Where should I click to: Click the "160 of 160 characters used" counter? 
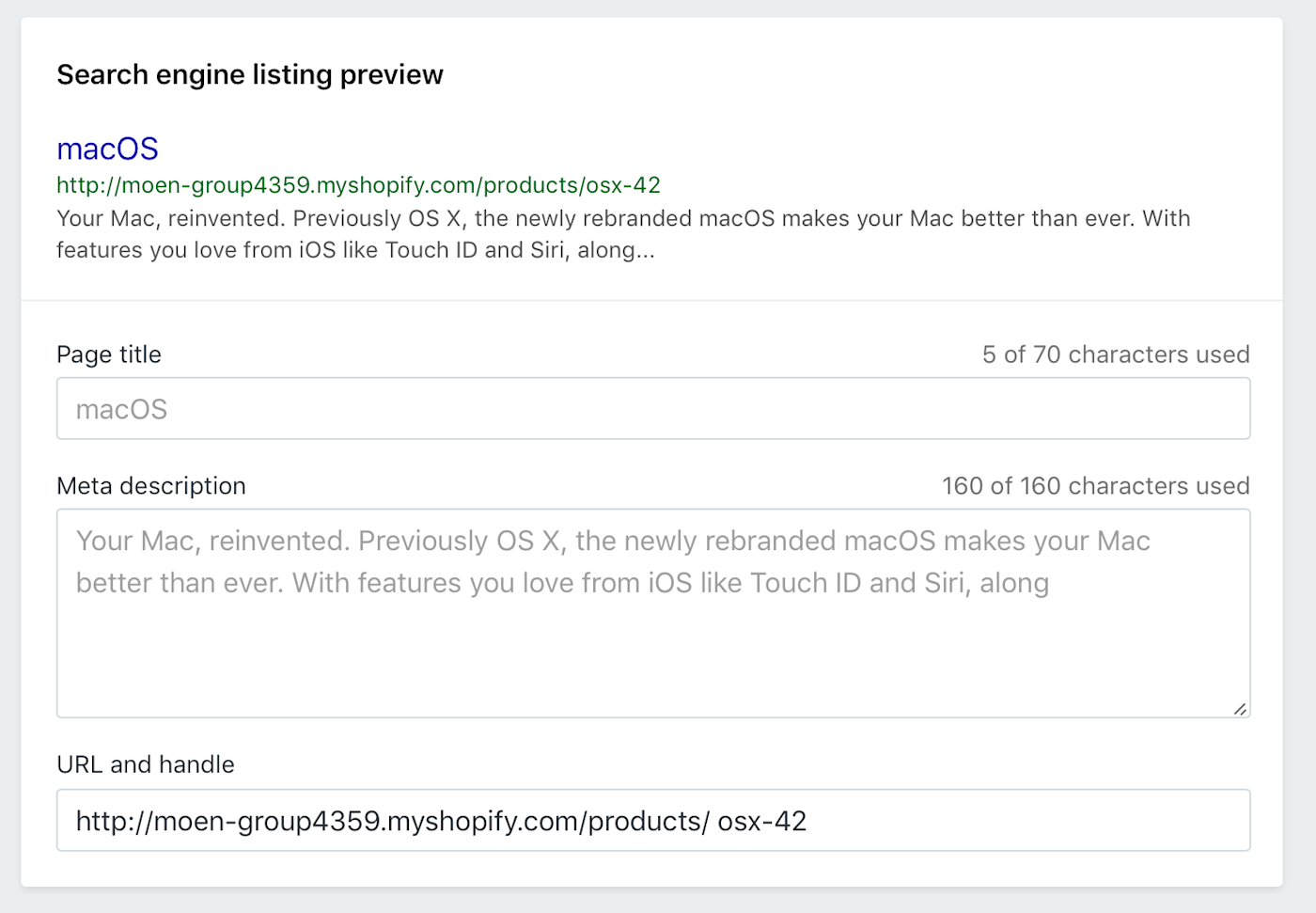point(1095,486)
